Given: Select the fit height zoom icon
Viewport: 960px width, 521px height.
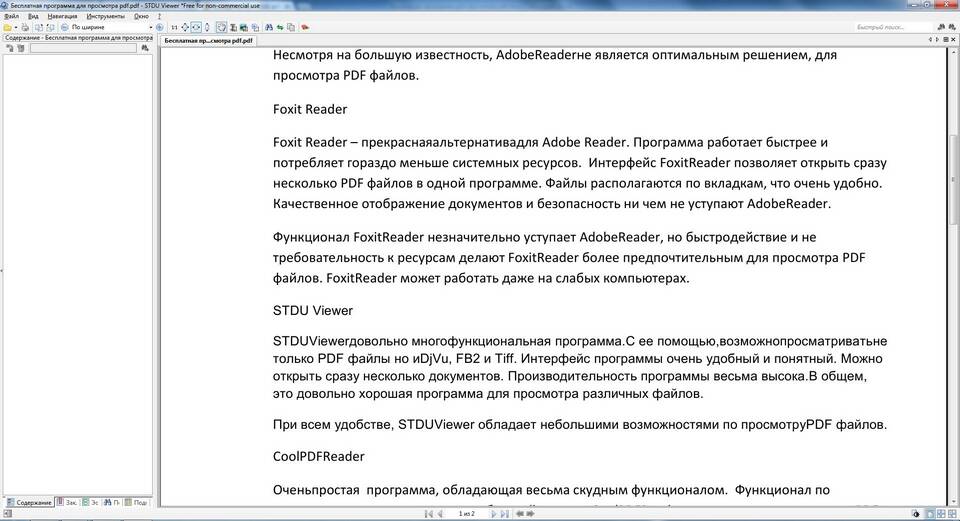Looking at the screenshot, I should pos(207,28).
